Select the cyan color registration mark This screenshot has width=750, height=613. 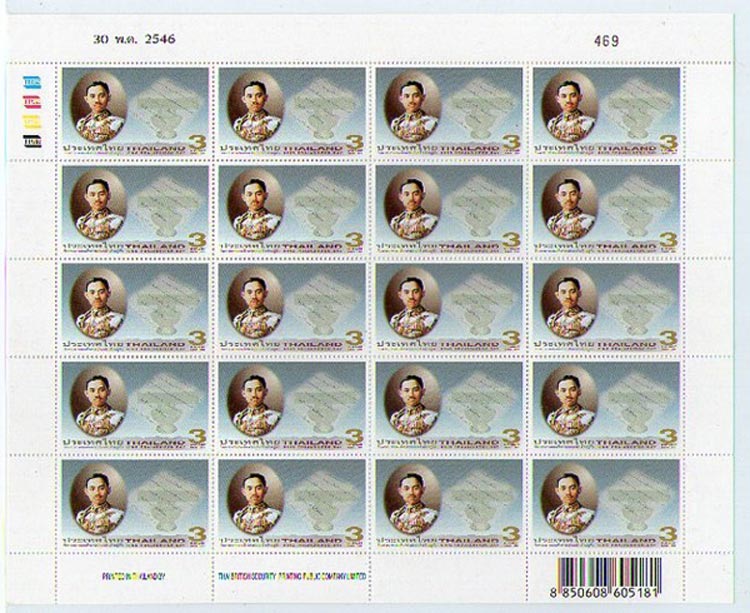pyautogui.click(x=32, y=82)
